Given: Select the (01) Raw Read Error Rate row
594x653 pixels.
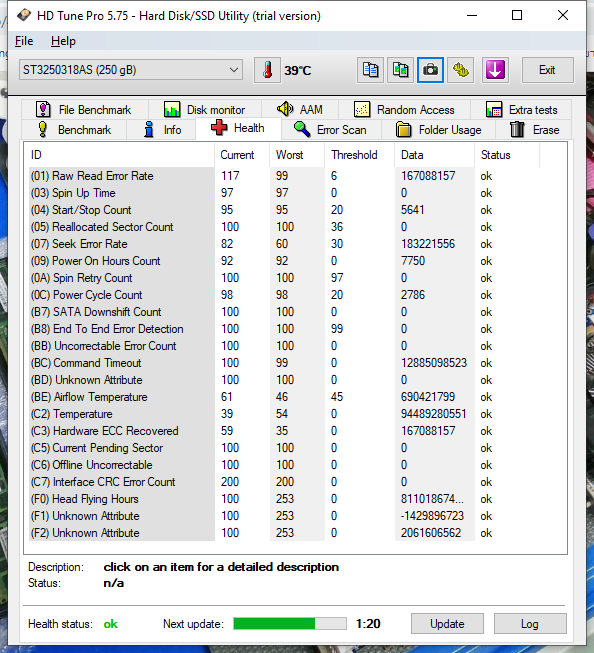Looking at the screenshot, I should [x=284, y=176].
